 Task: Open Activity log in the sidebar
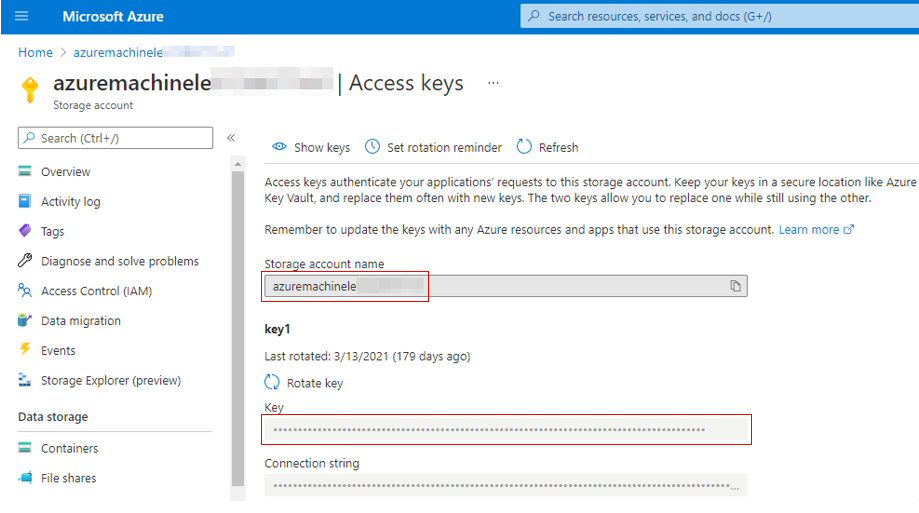point(70,202)
